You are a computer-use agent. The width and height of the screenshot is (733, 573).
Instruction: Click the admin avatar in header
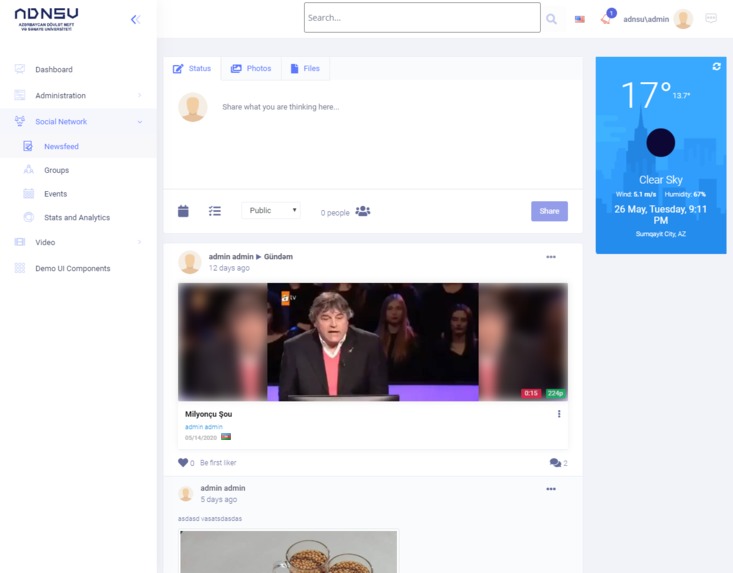(x=683, y=19)
